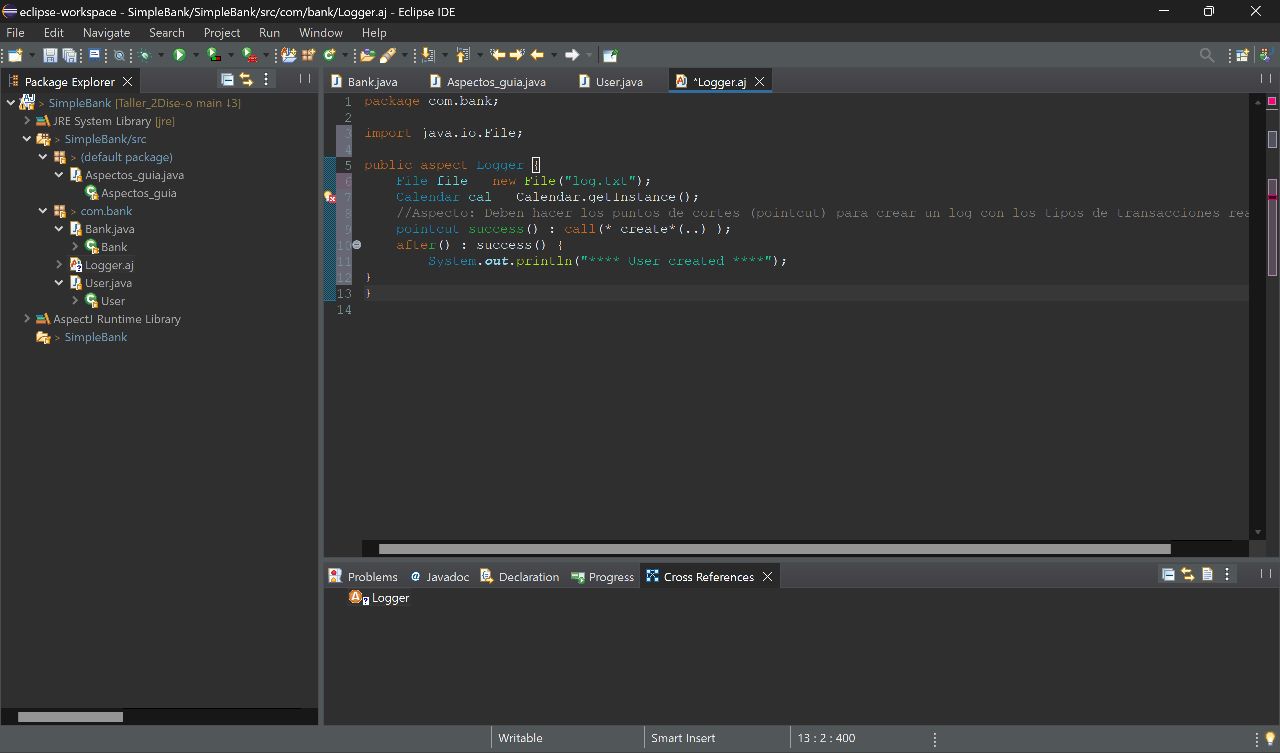Toggle Link with Editor in Cross References view
The height and width of the screenshot is (753, 1280).
(x=1187, y=574)
